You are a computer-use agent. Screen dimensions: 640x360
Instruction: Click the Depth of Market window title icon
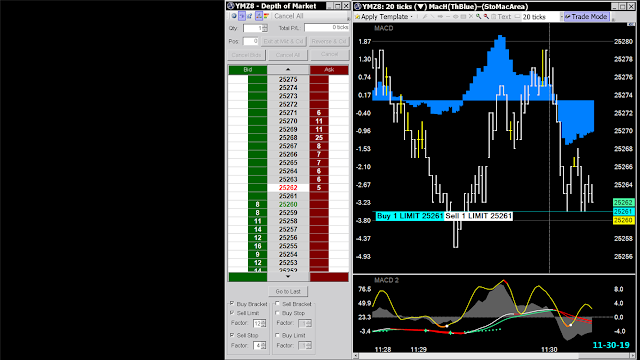click(231, 6)
